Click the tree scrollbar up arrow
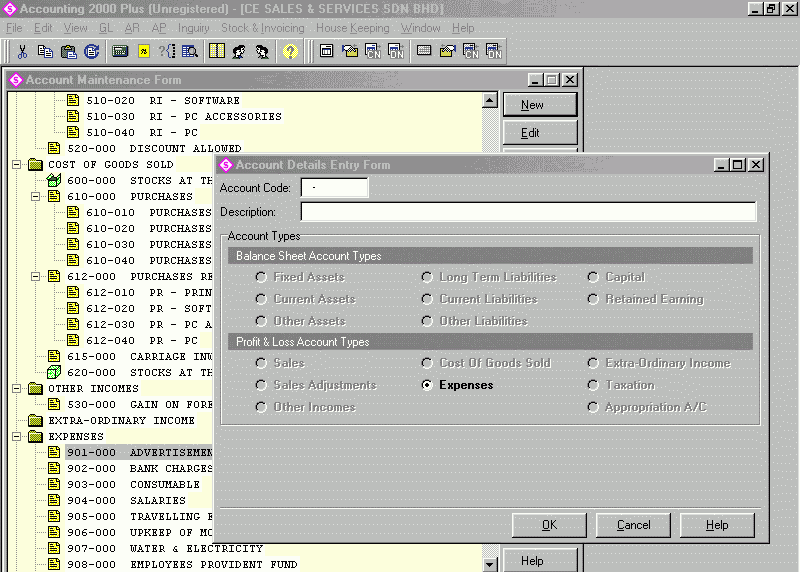The image size is (800, 572). click(490, 100)
